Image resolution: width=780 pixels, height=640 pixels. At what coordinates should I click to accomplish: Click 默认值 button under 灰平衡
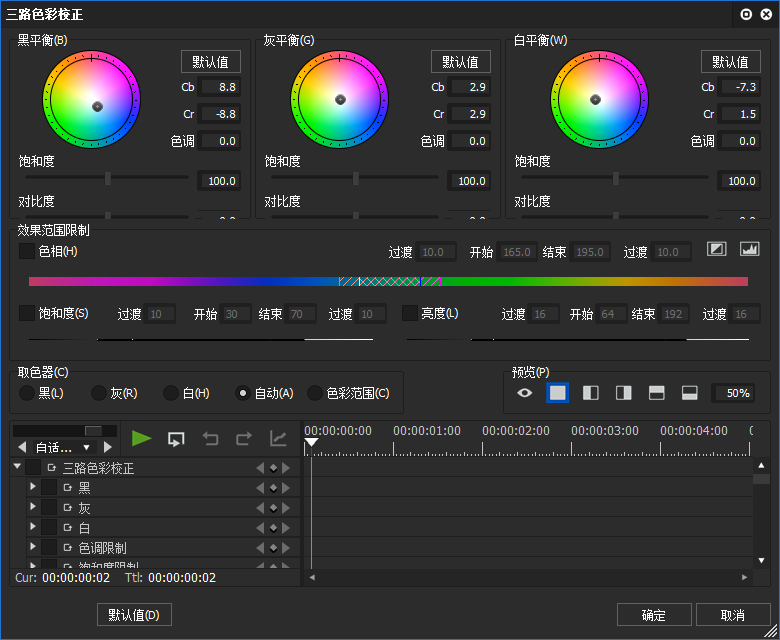point(461,62)
